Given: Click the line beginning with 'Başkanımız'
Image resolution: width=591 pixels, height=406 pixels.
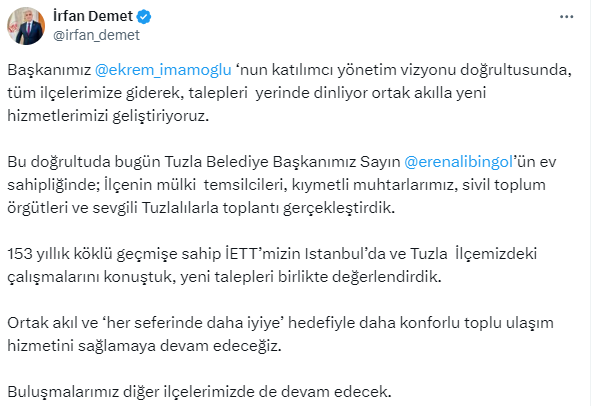Looking at the screenshot, I should (289, 70).
